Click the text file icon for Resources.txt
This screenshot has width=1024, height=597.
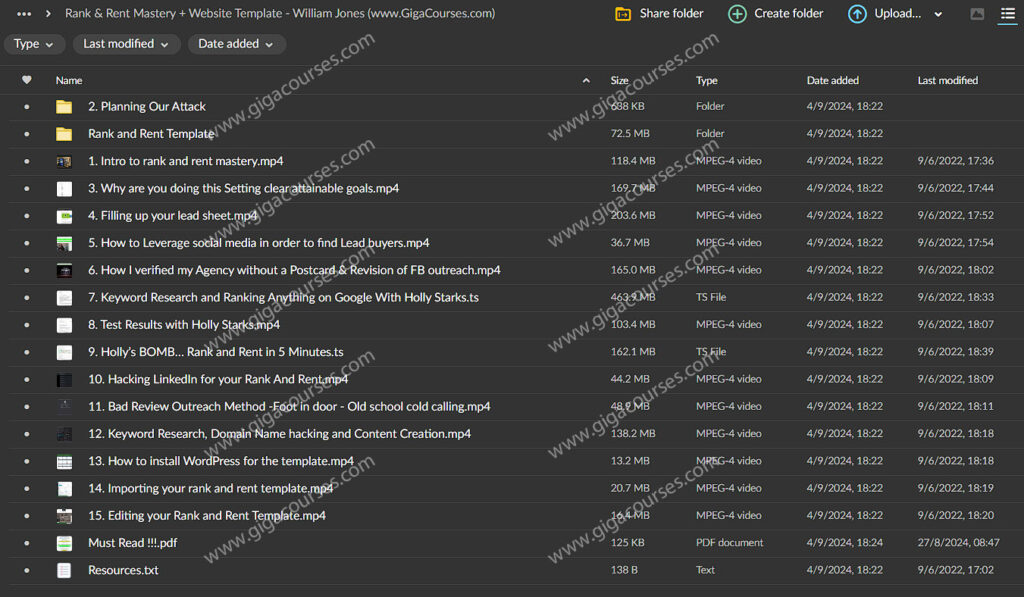[x=64, y=570]
